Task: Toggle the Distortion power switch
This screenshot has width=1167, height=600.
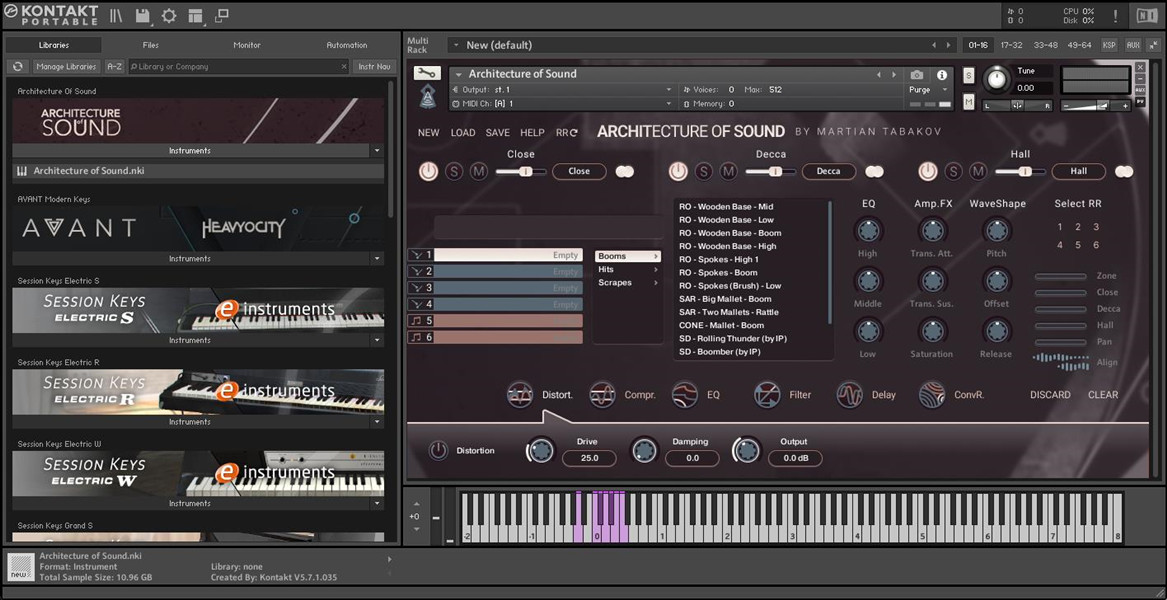Action: tap(438, 450)
